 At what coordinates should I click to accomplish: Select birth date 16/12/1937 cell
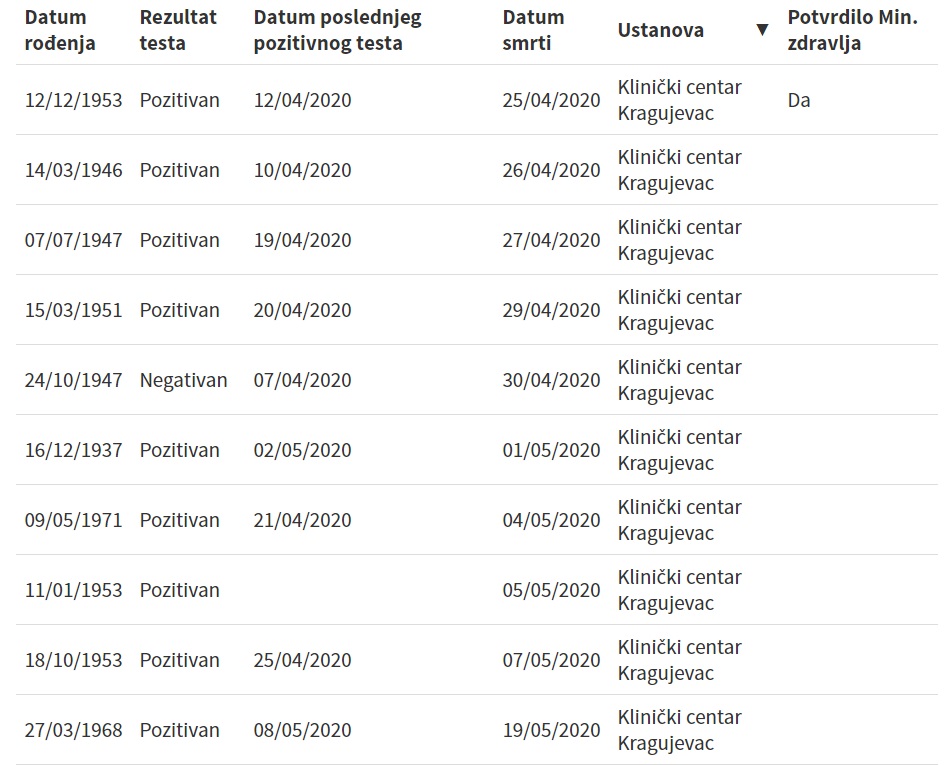[74, 450]
